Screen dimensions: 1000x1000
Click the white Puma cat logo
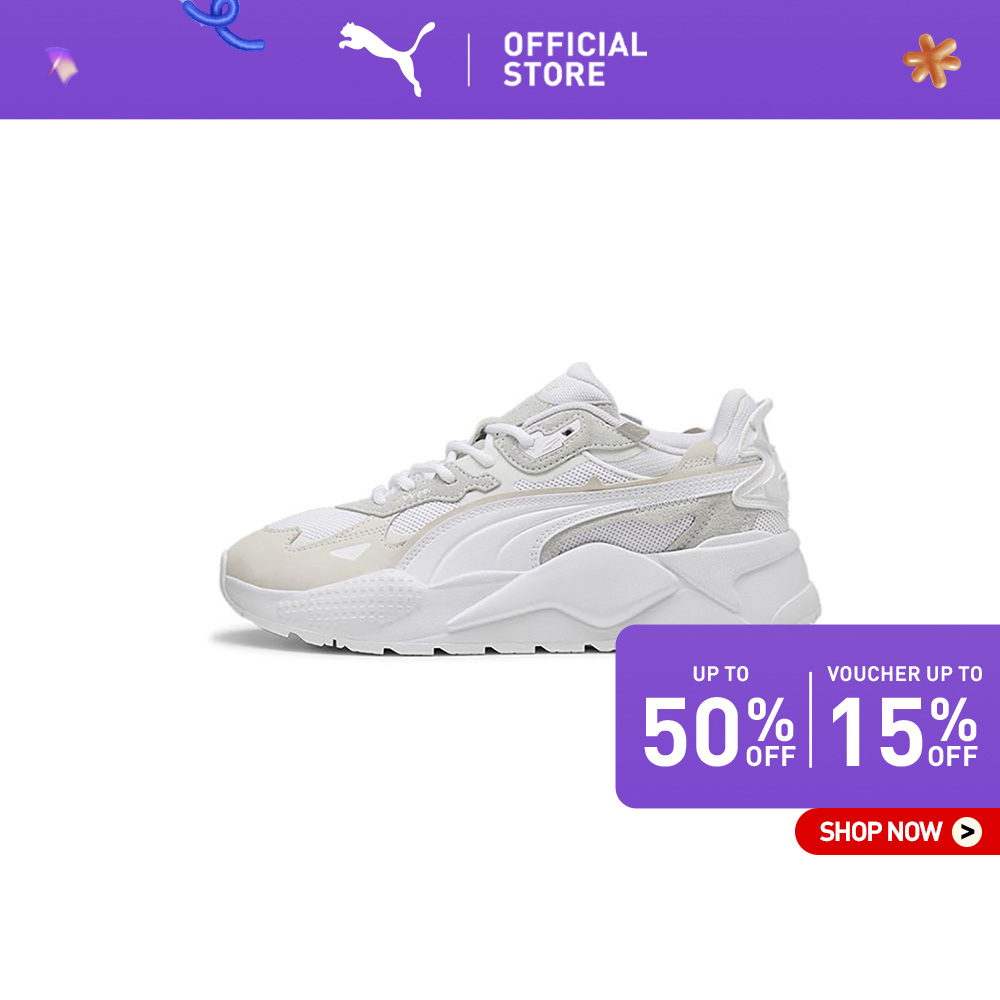pyautogui.click(x=386, y=59)
